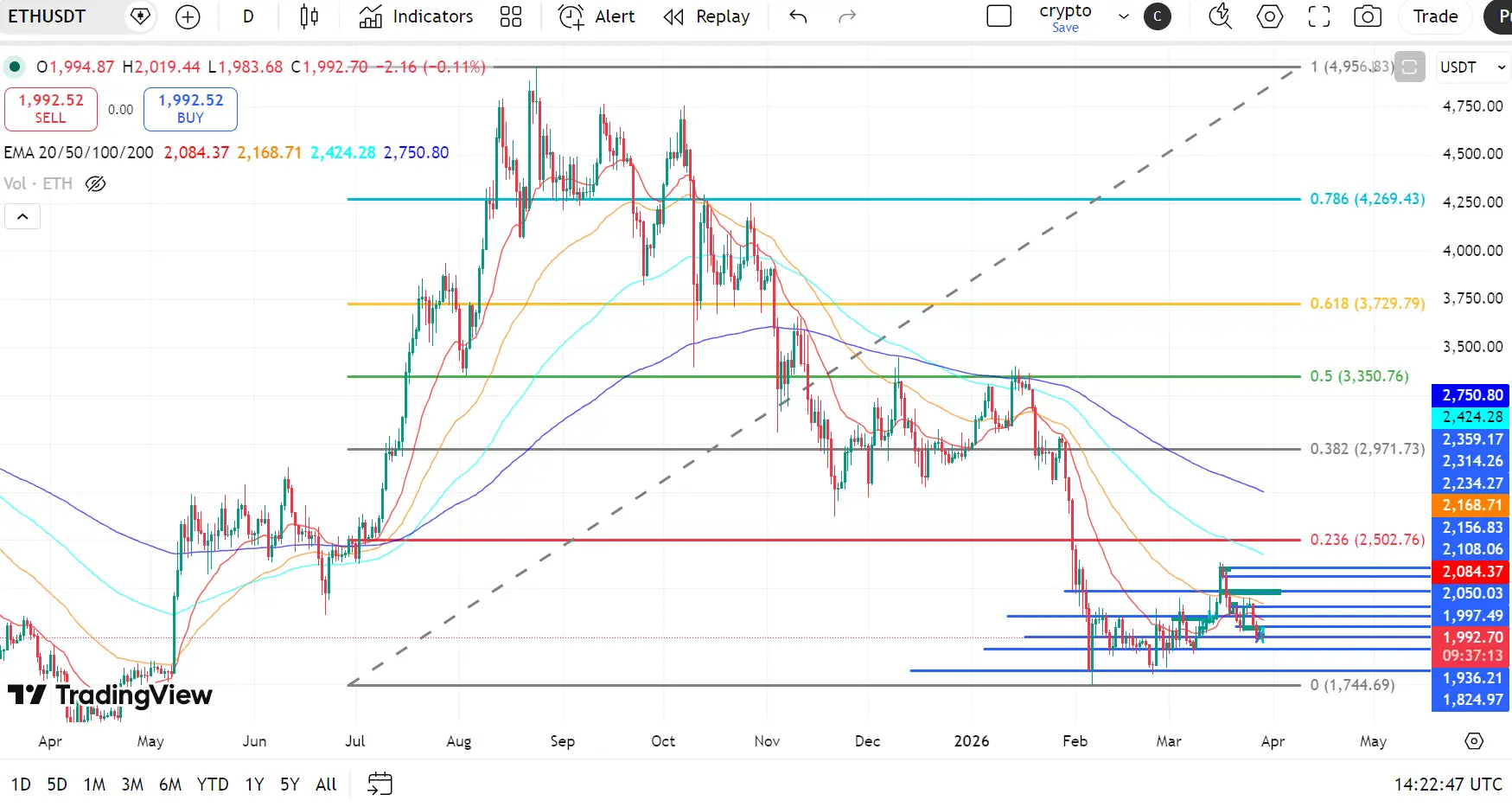Show the hidden Vol ETH indicator
This screenshot has width=1512, height=807.
(x=96, y=183)
